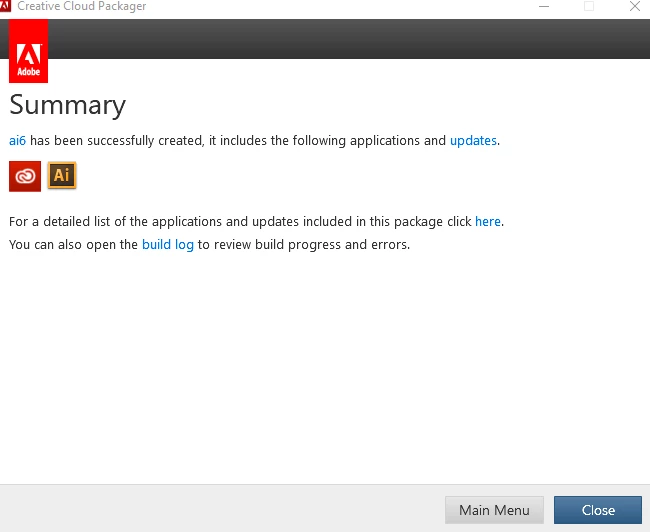
Task: Click the red Adobe logo
Action: tap(29, 51)
